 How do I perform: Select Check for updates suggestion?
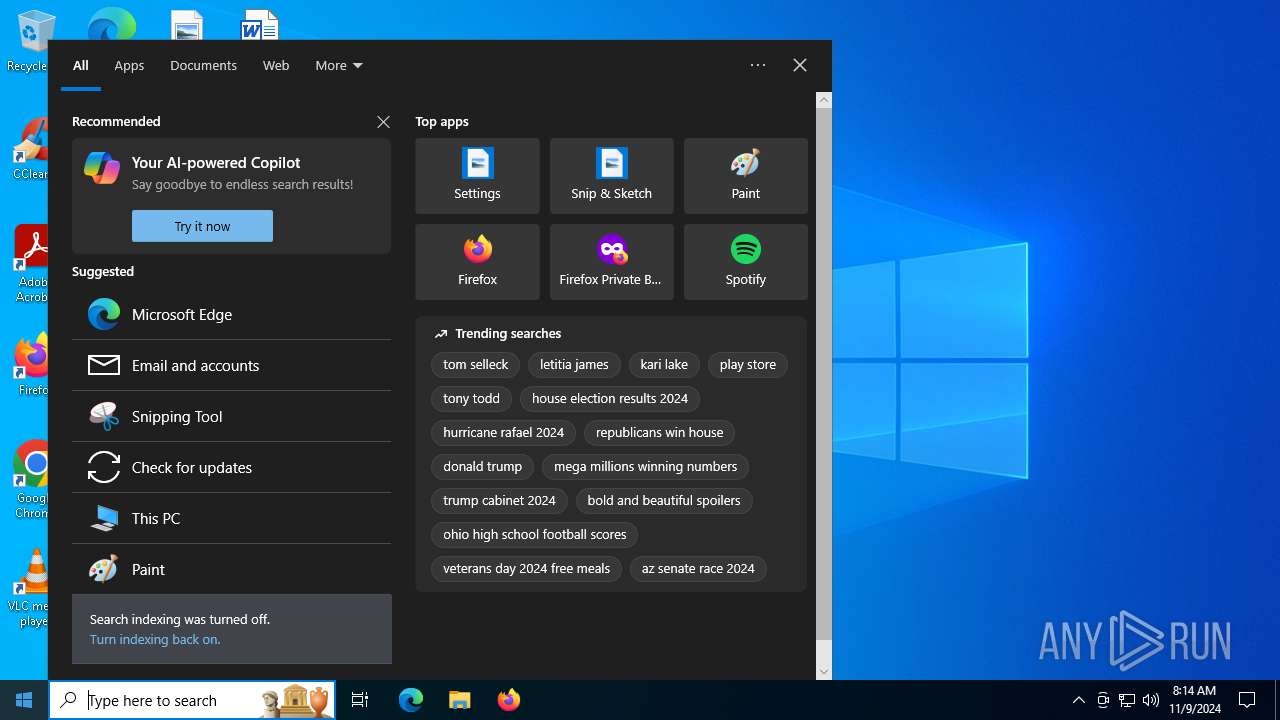pos(231,467)
